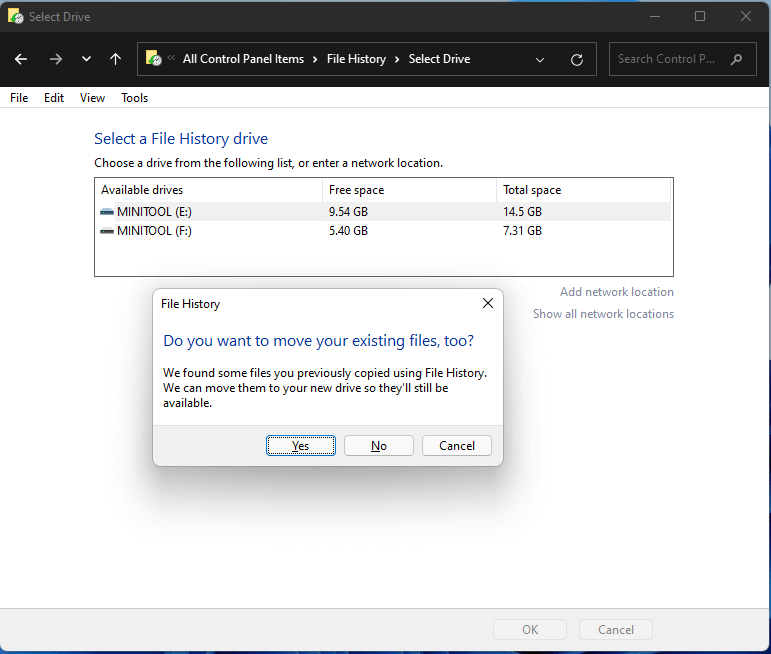Click the 9.54 GB free space value

click(348, 212)
